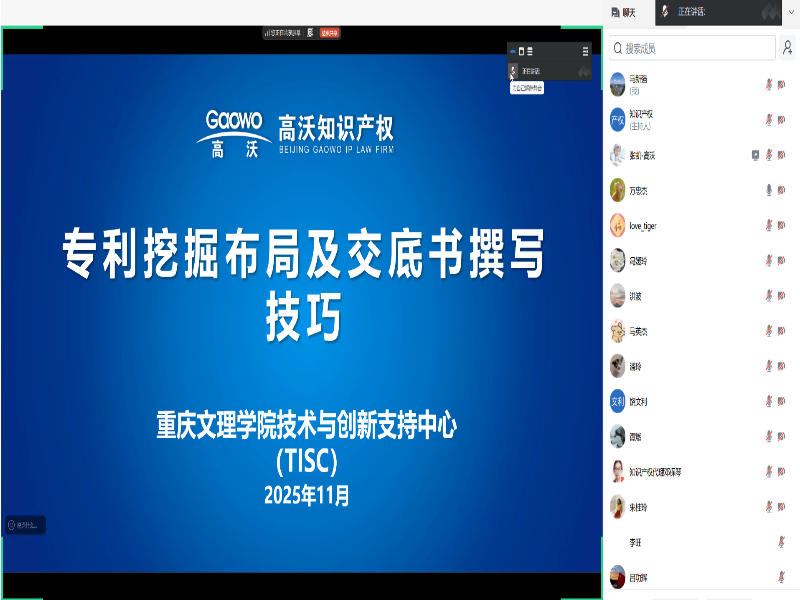800x600 pixels.
Task: Open the floating video panel menu icon
Action: click(586, 51)
